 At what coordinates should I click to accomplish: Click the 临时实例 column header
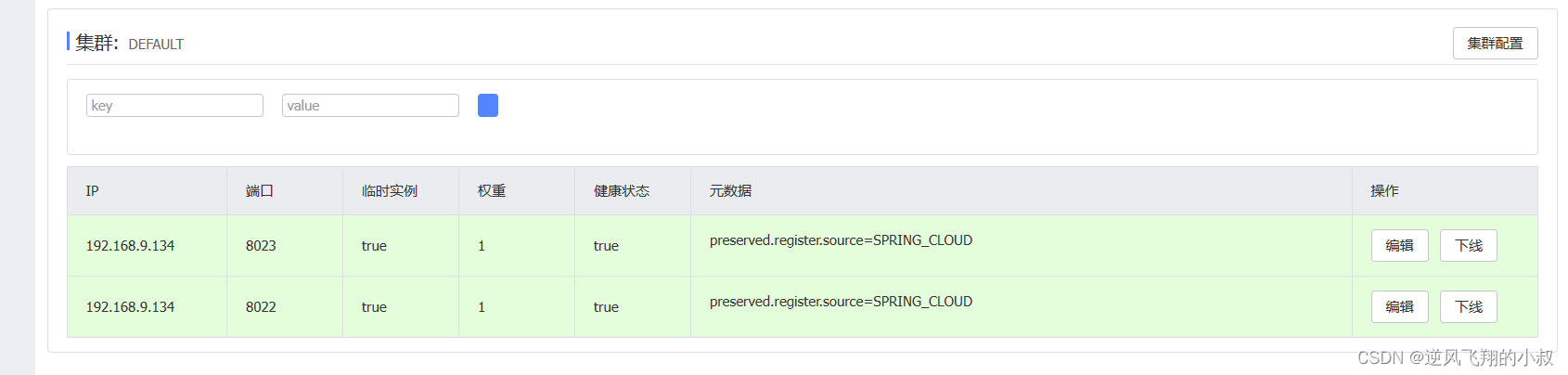pos(390,191)
